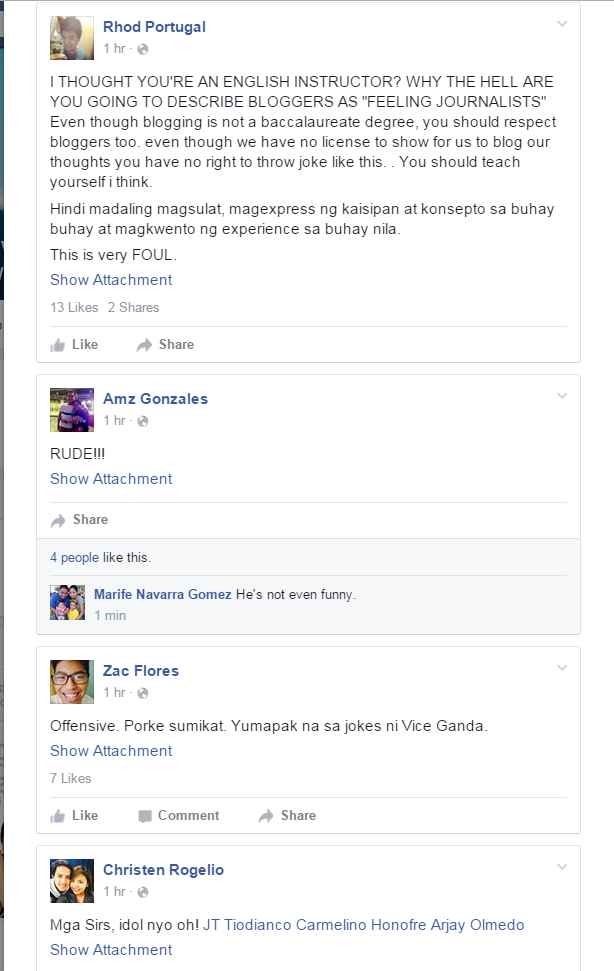Image resolution: width=614 pixels, height=971 pixels.
Task: Click Christen Rogelio's profile picture
Action: point(72,881)
